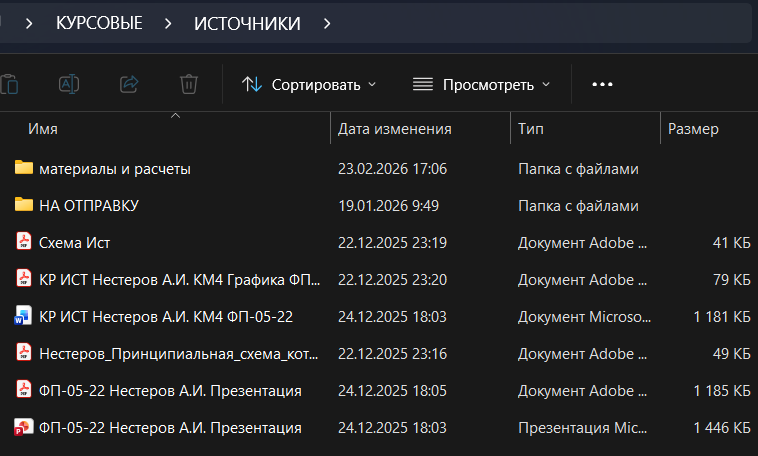Expand the chevron between КУРСОВЫЕ and ИСТОЧНИКИ

[x=168, y=23]
